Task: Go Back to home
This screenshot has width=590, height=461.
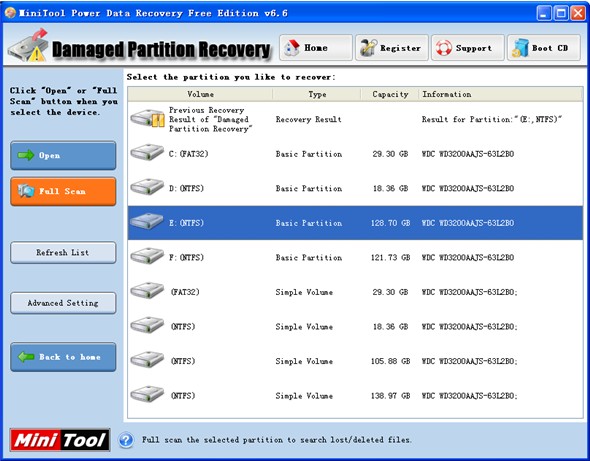Action: (63, 357)
